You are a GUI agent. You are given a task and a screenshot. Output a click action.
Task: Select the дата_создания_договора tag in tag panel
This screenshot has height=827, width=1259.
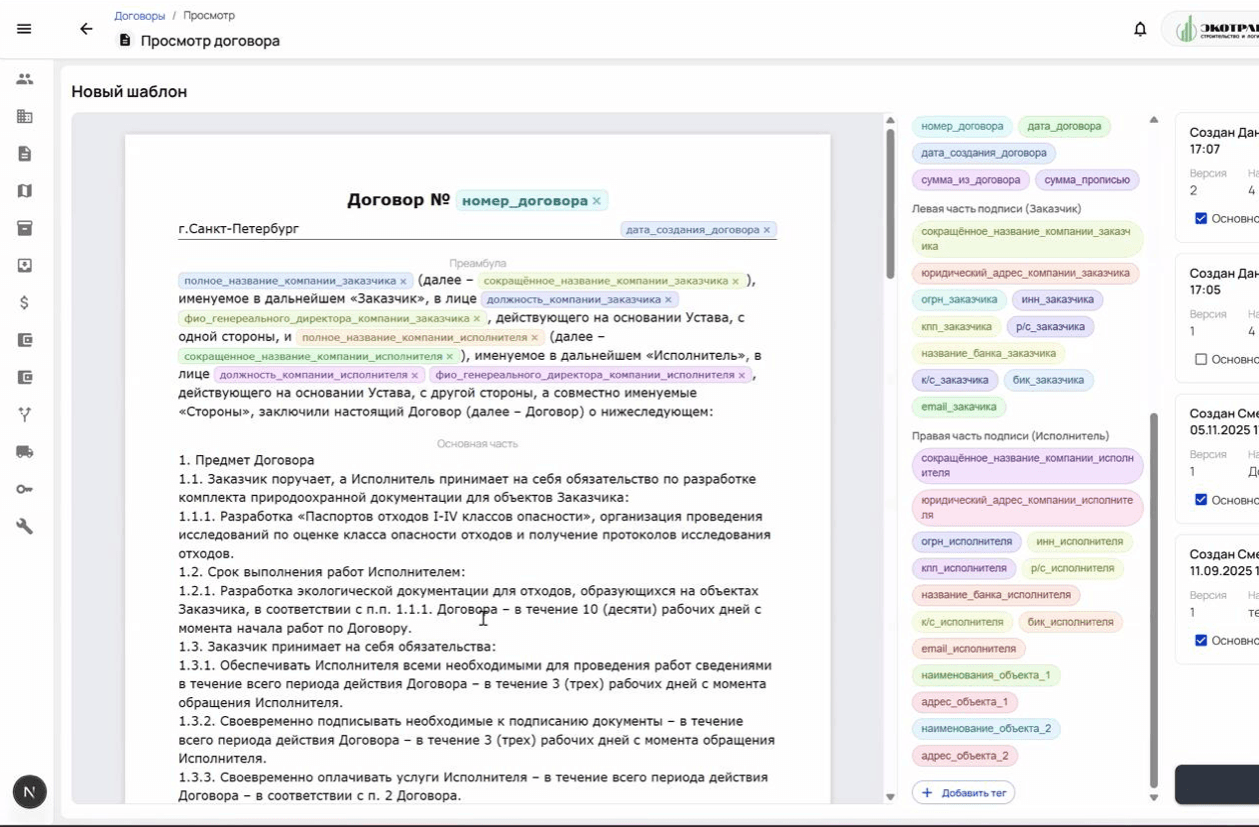984,153
